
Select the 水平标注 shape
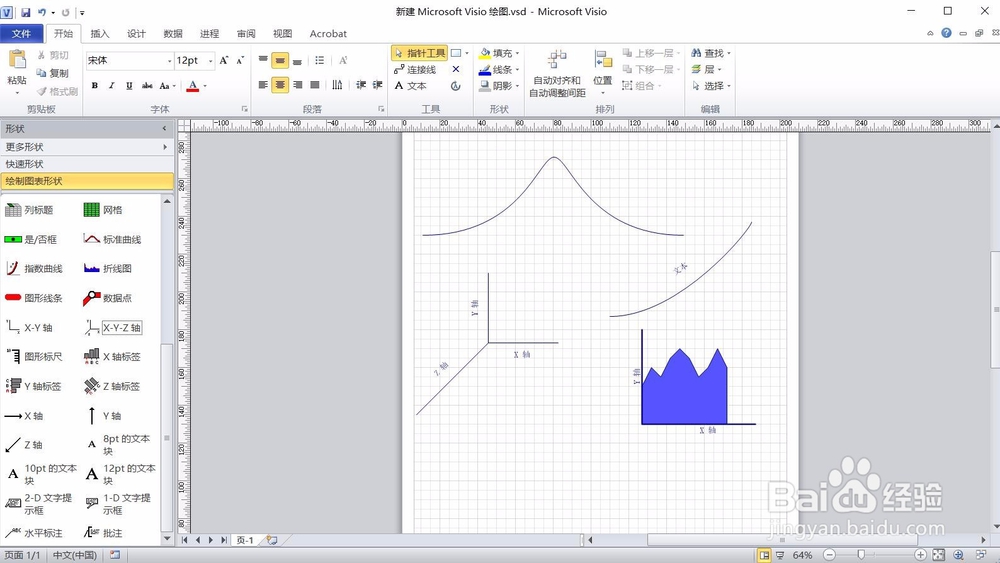tap(34, 533)
